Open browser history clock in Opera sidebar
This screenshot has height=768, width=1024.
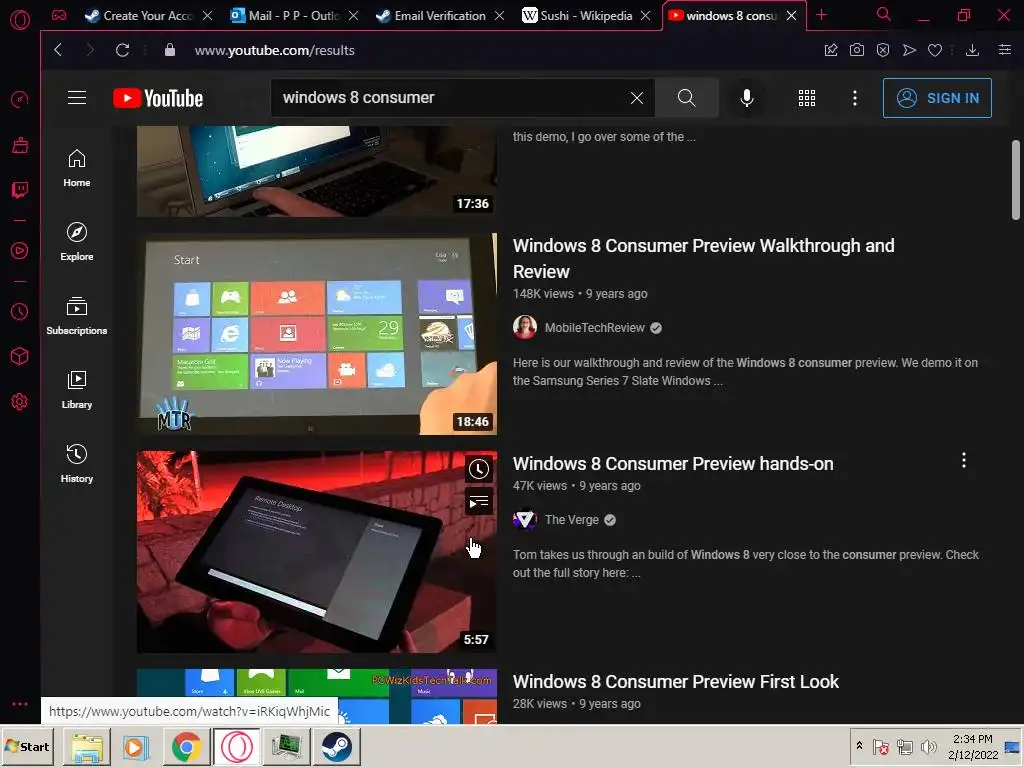click(20, 312)
